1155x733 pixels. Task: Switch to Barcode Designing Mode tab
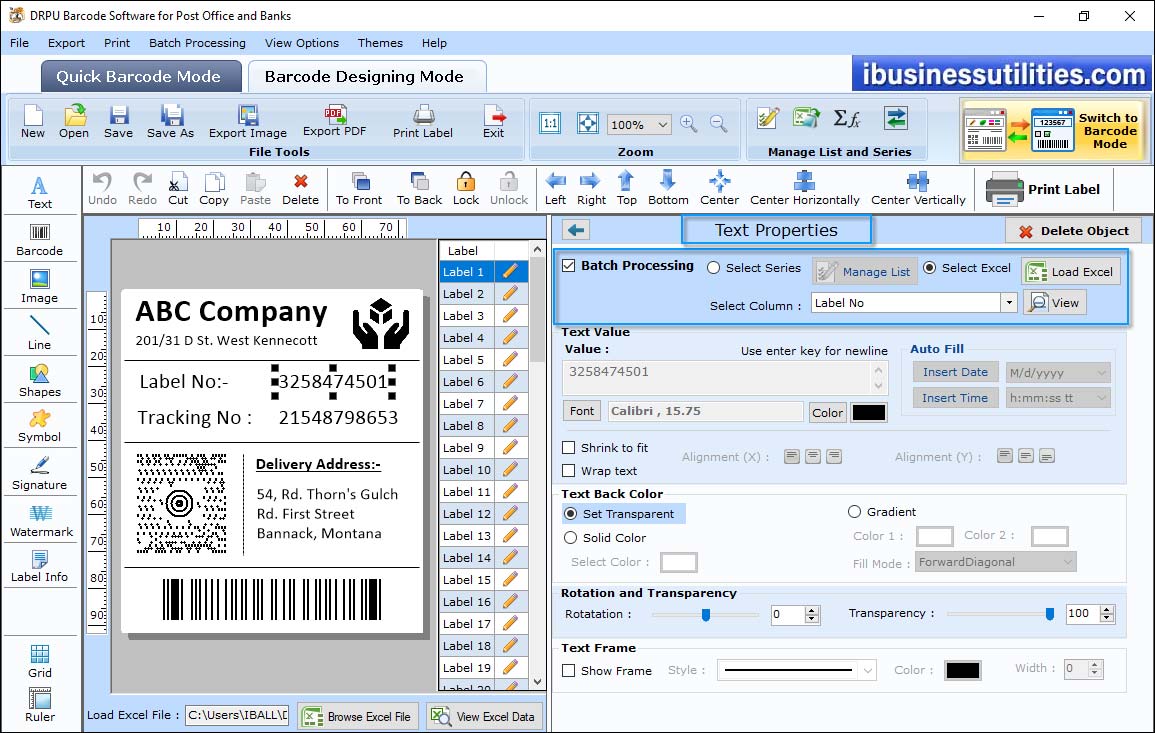point(366,77)
